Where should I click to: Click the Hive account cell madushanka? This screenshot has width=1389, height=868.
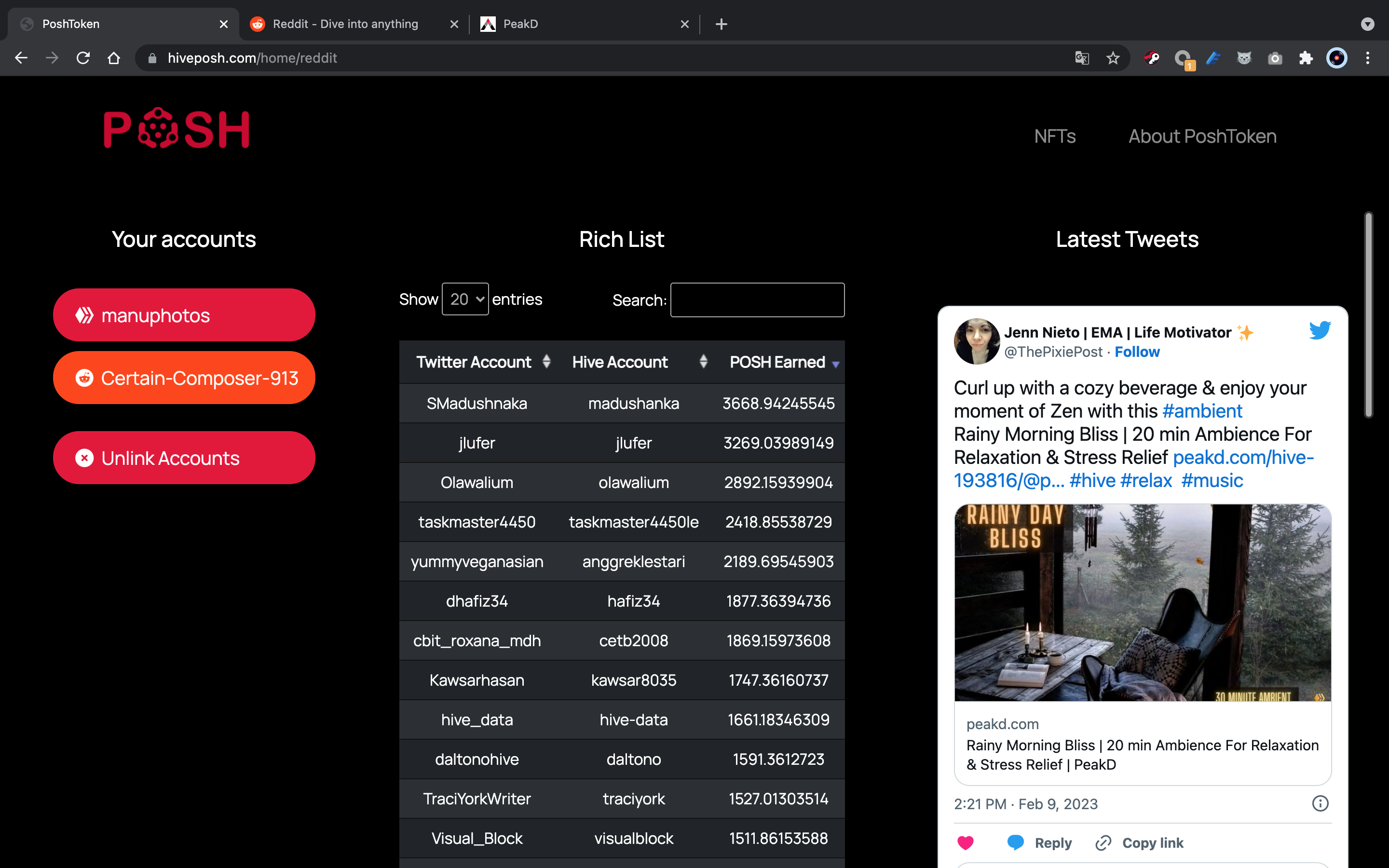pyautogui.click(x=633, y=404)
